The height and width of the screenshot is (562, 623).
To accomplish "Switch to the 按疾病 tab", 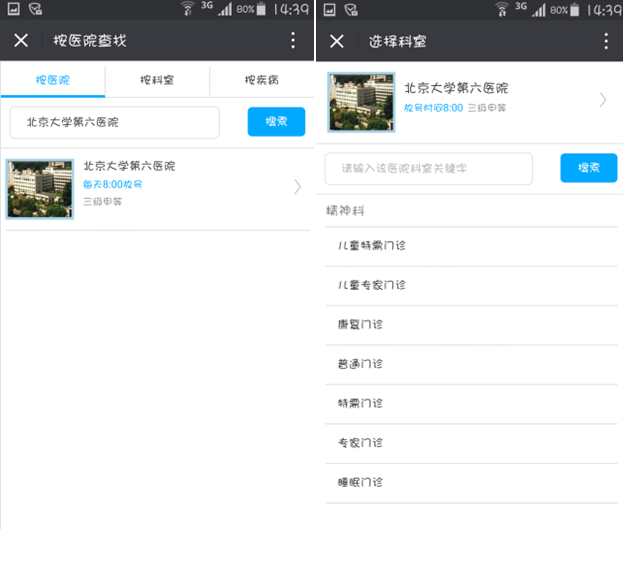I will [x=262, y=80].
